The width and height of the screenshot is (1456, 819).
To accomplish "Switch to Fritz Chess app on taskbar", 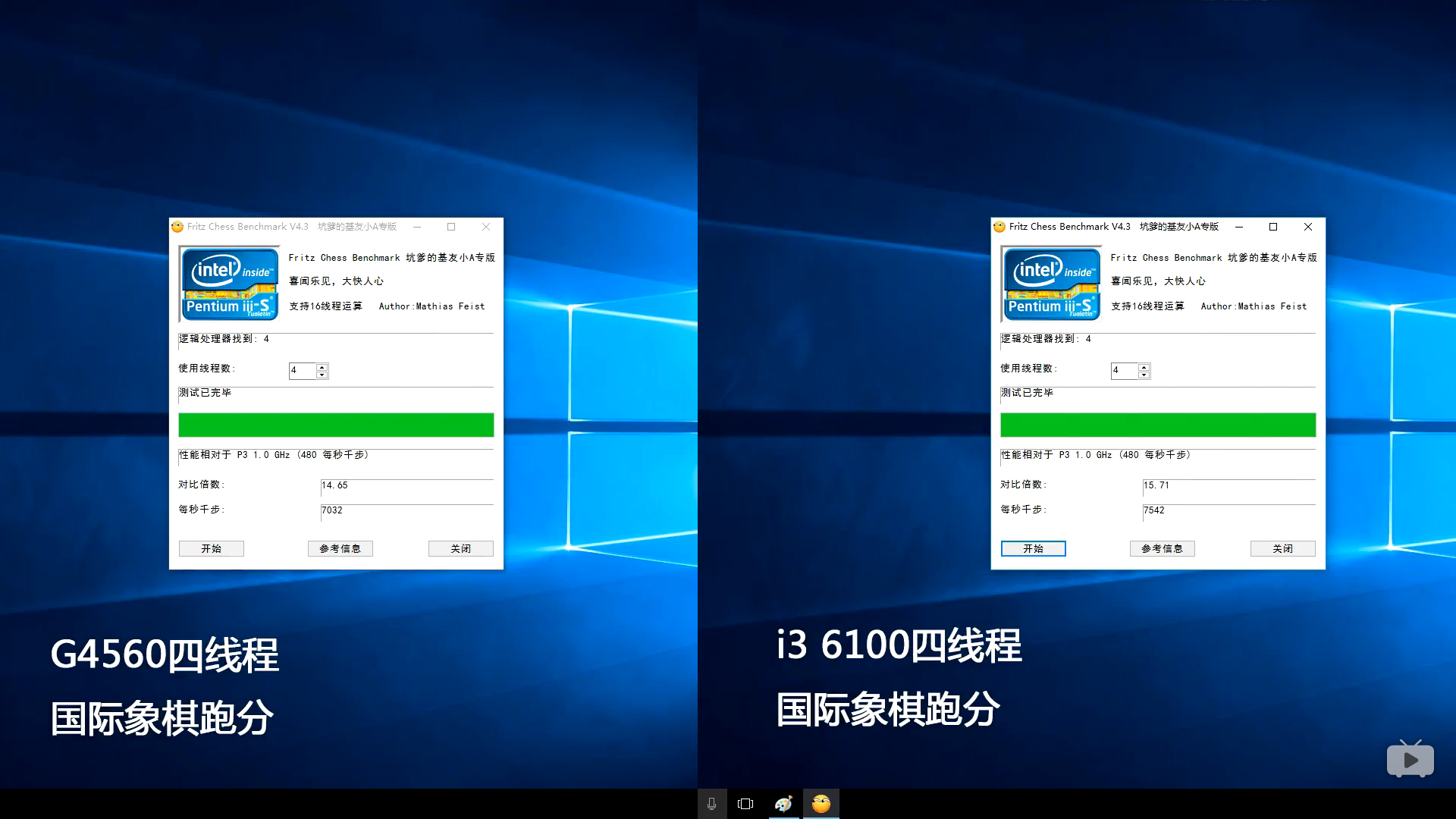I will (x=821, y=804).
